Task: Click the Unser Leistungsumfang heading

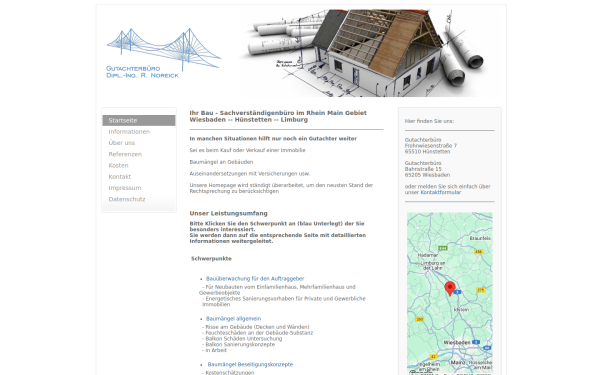Action: pyautogui.click(x=228, y=214)
